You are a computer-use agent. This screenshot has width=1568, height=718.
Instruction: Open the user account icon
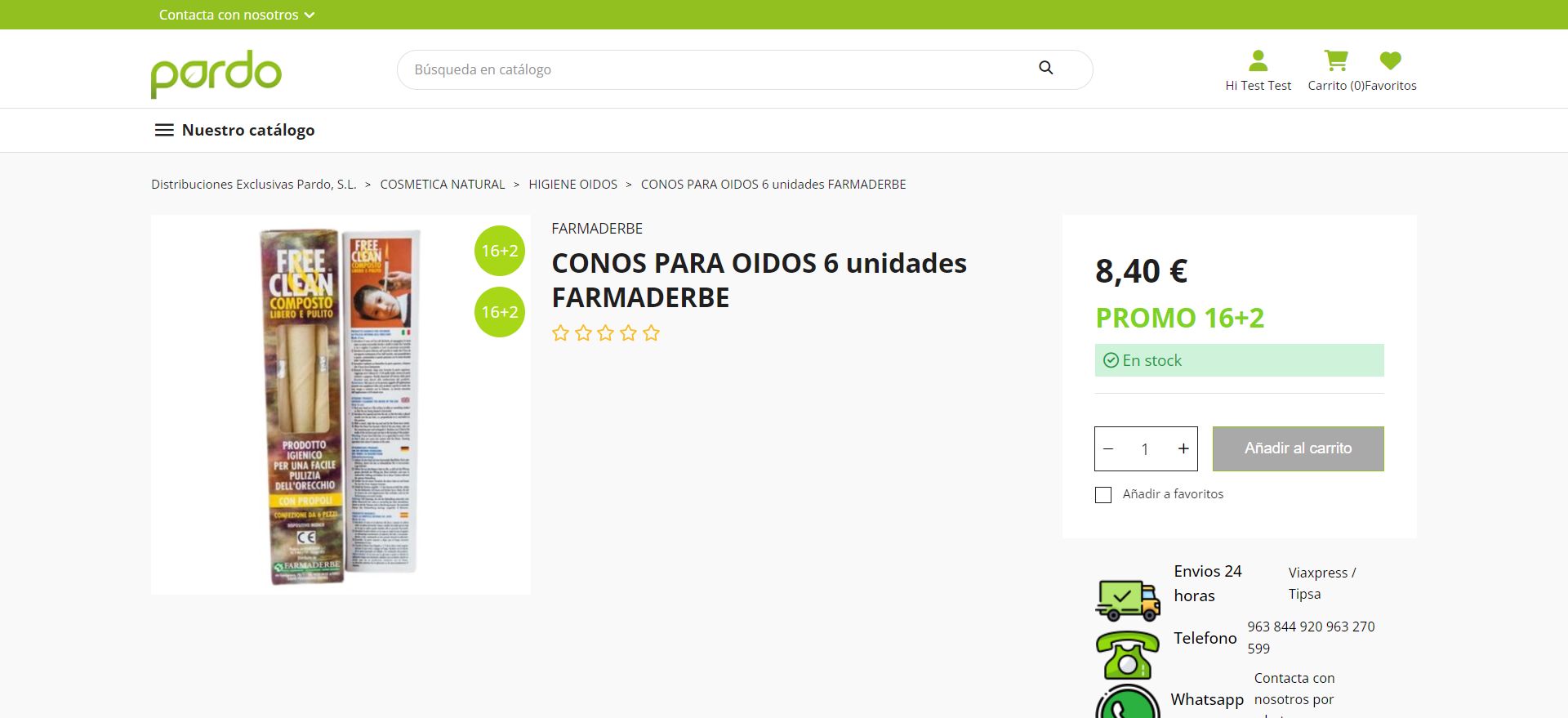(x=1258, y=60)
